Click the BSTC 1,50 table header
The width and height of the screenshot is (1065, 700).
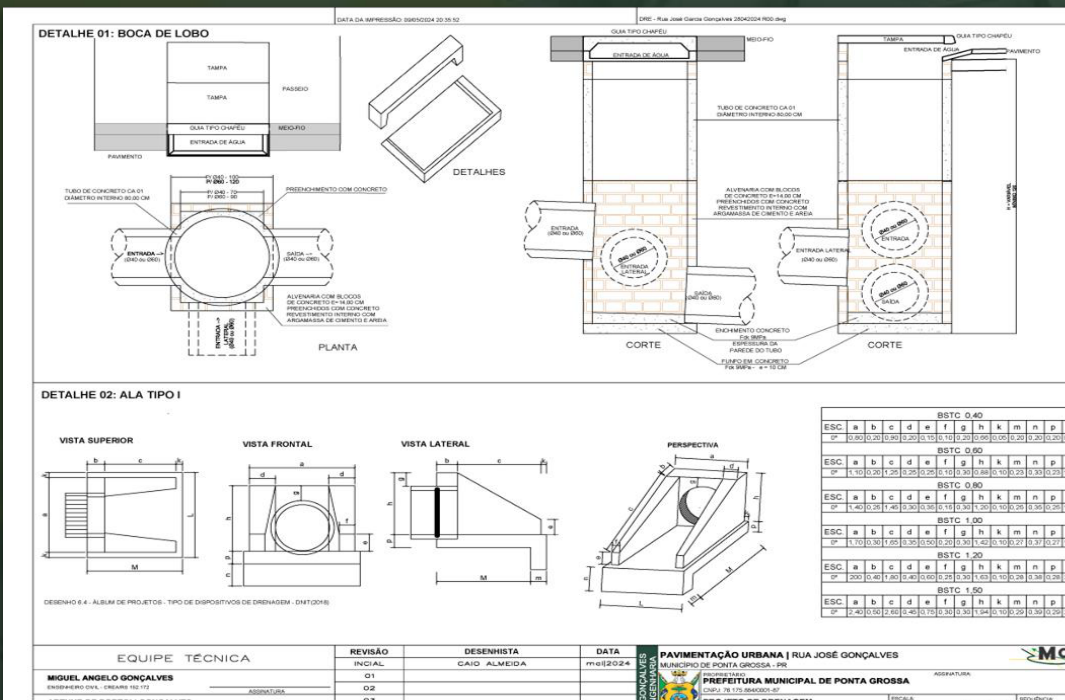tap(959, 590)
